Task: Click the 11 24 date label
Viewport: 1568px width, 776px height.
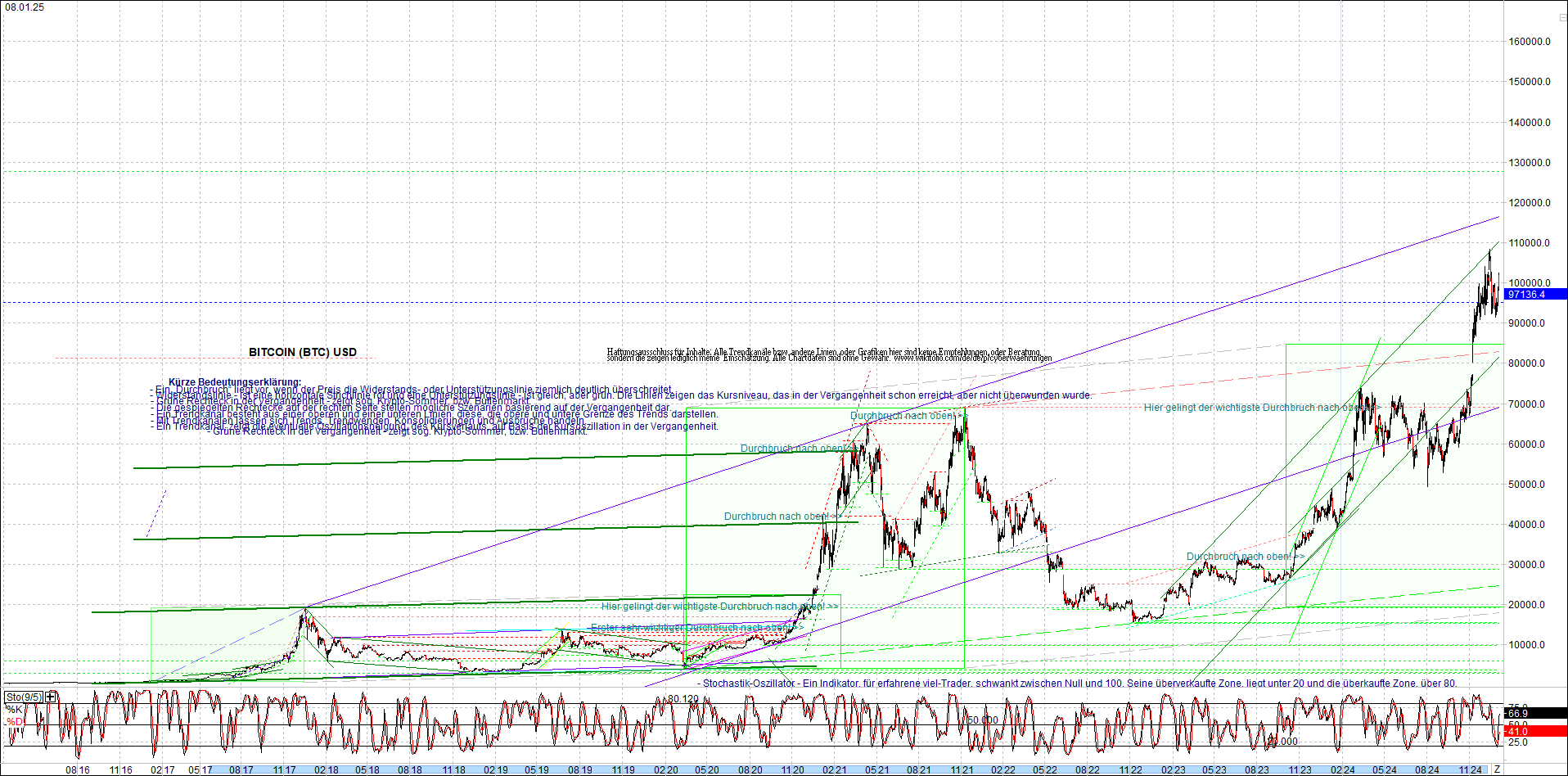Action: click(1471, 770)
